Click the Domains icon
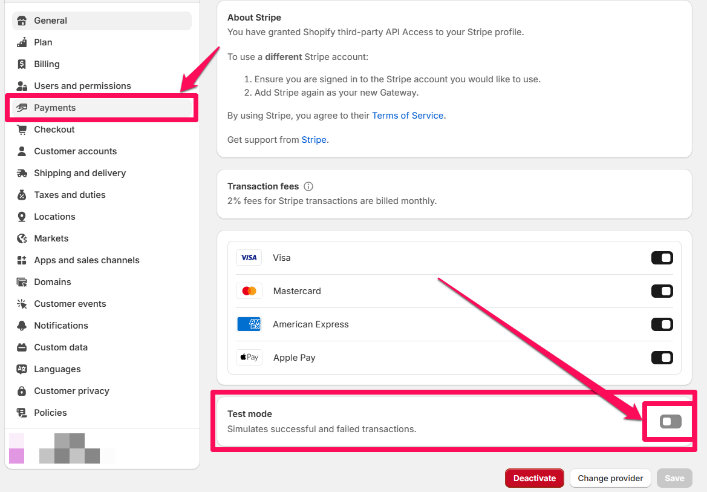 (22, 282)
